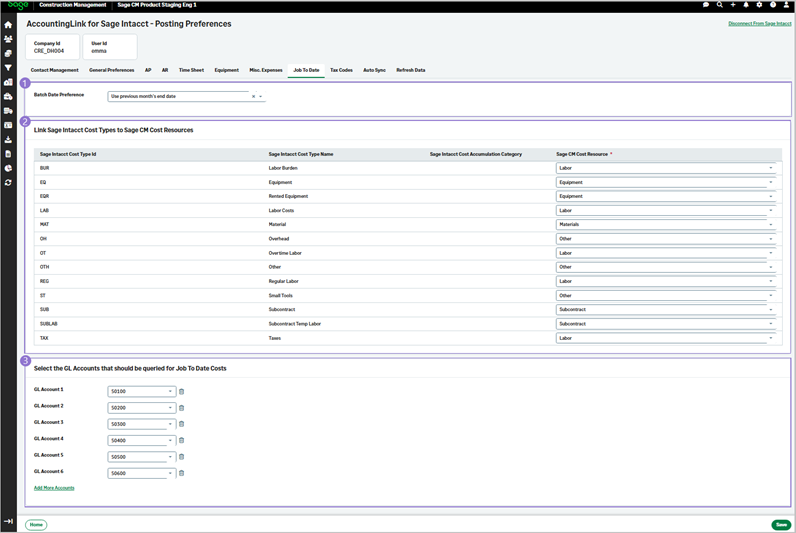This screenshot has width=796, height=533.
Task: Open the contacts people icon in sidebar
Action: pyautogui.click(x=8, y=39)
